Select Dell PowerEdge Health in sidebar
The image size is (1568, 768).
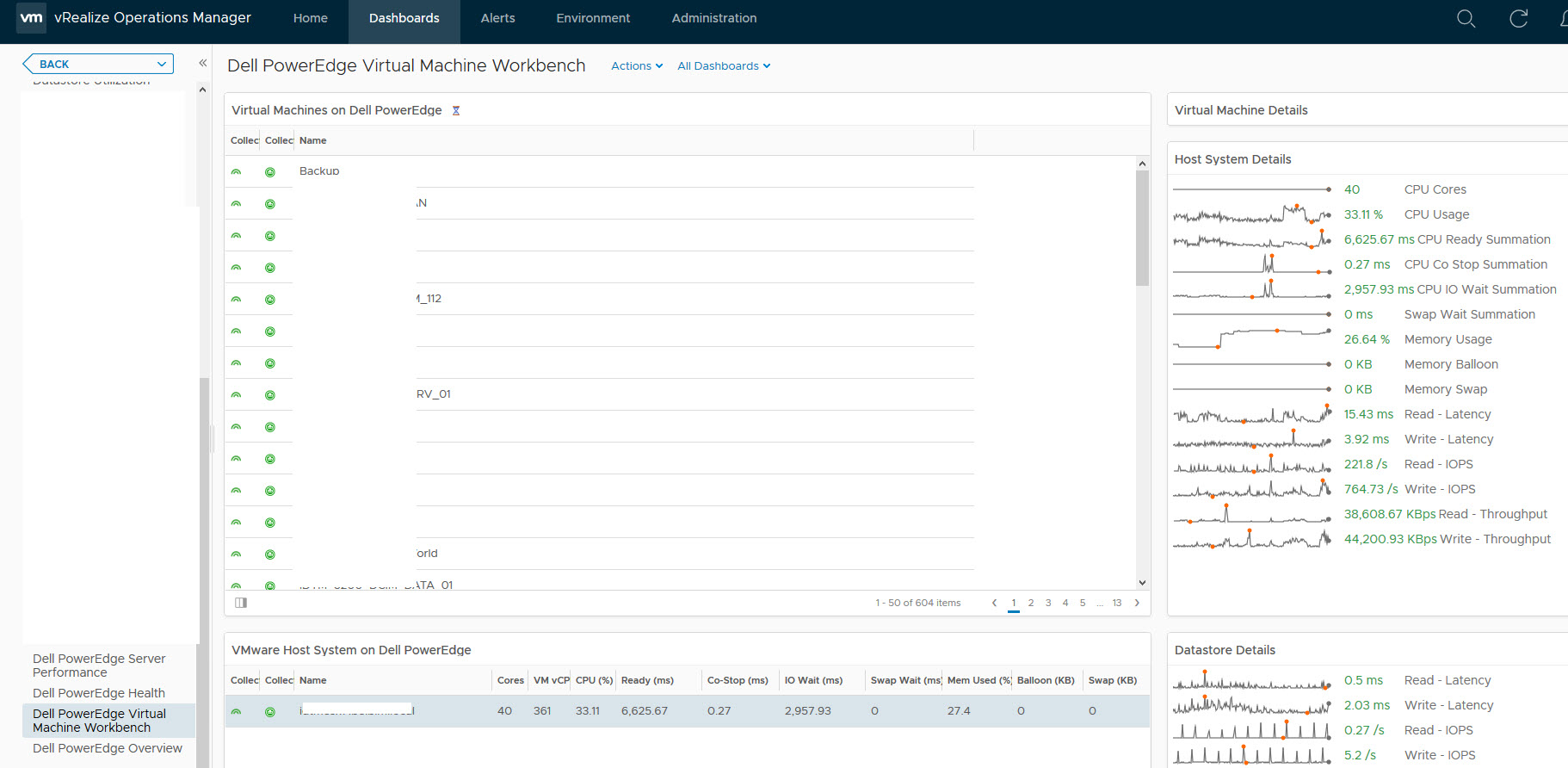pyautogui.click(x=99, y=693)
